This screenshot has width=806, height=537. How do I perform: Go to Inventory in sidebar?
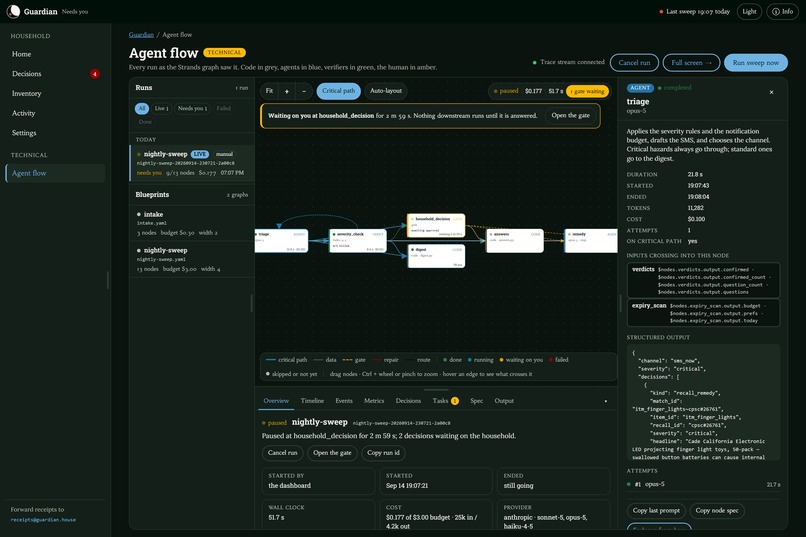point(55,94)
